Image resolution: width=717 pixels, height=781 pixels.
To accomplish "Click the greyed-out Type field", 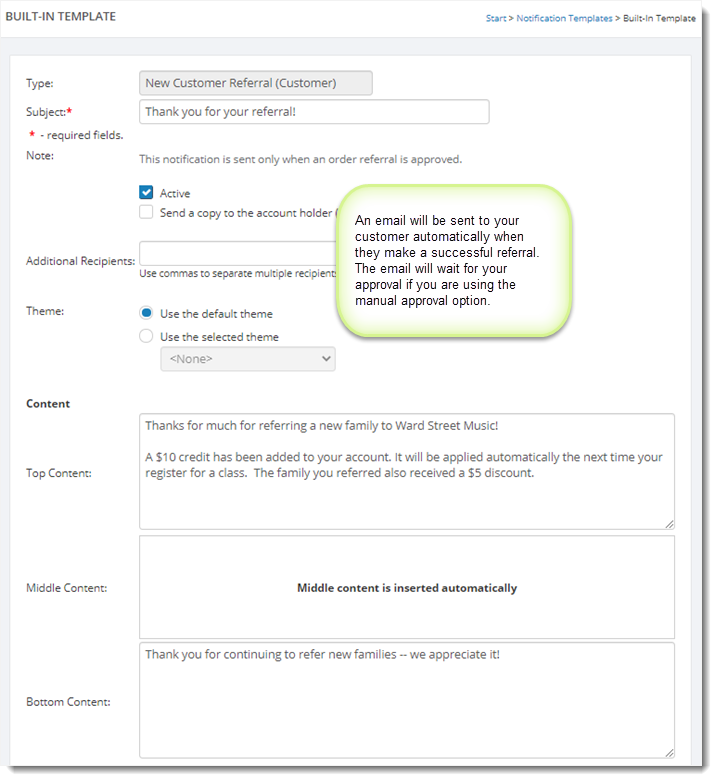I will point(255,83).
